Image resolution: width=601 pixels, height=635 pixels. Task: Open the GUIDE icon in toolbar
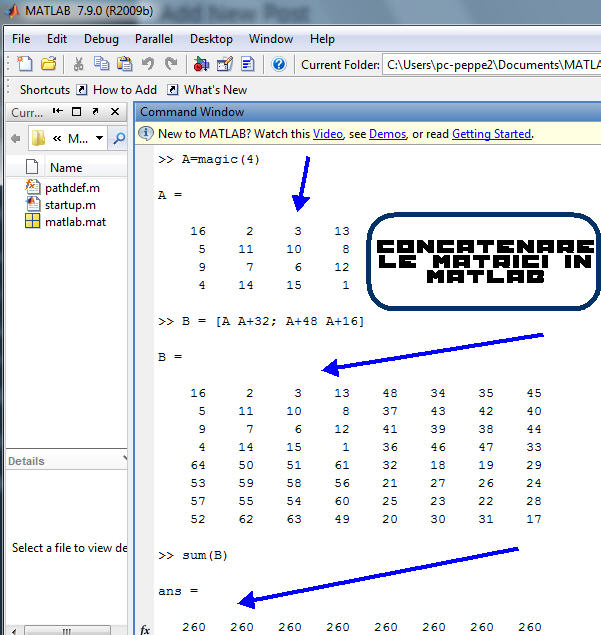[225, 64]
